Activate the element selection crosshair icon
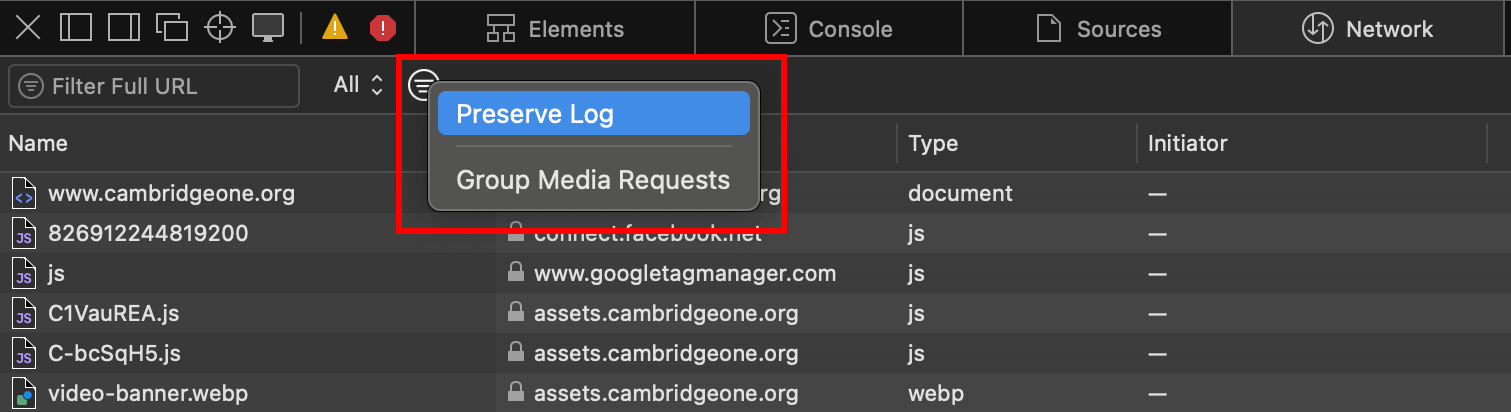This screenshot has height=412, width=1511. [220, 28]
